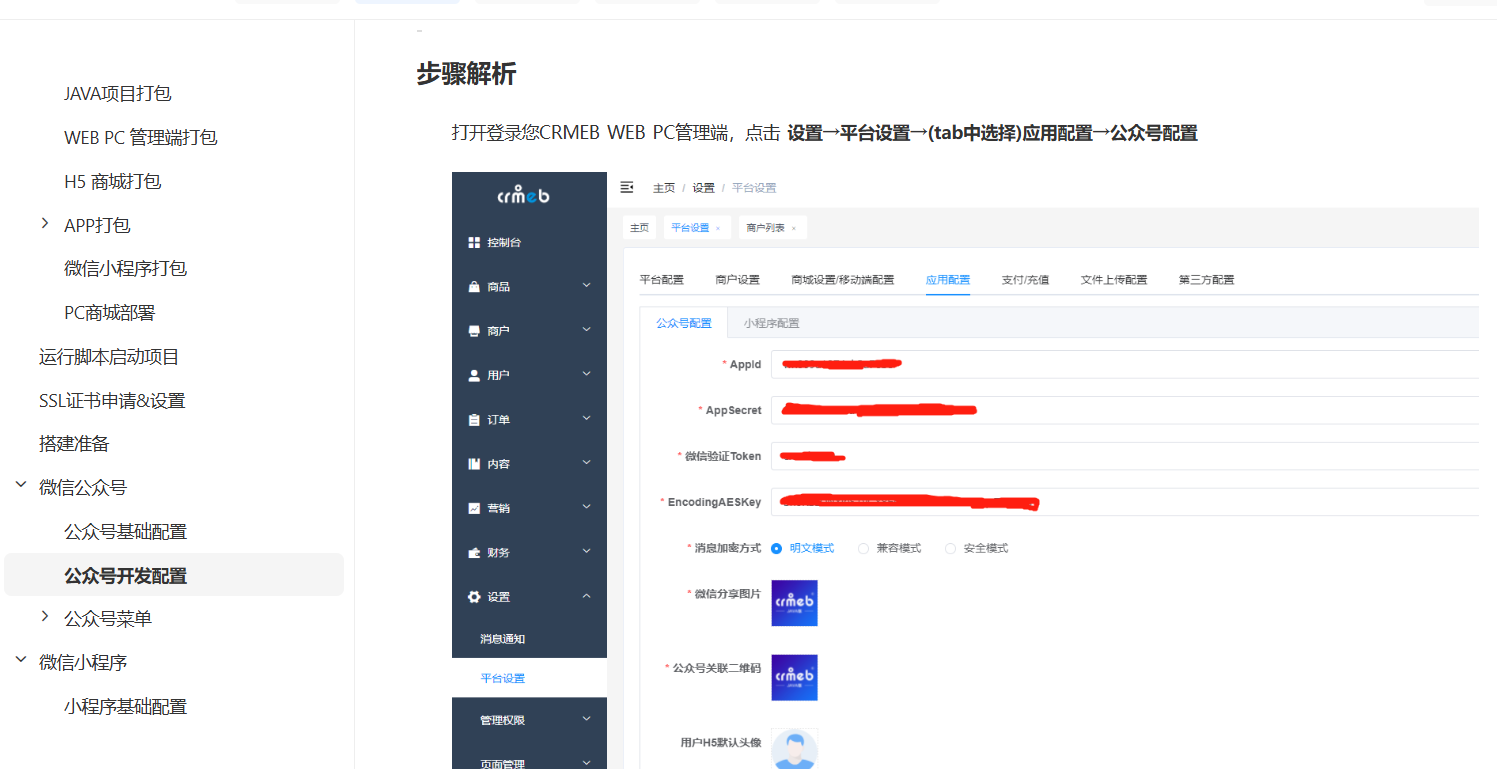Viewport: 1497px width, 769px height.
Task: Click the 用户 person icon
Action: coord(474,375)
